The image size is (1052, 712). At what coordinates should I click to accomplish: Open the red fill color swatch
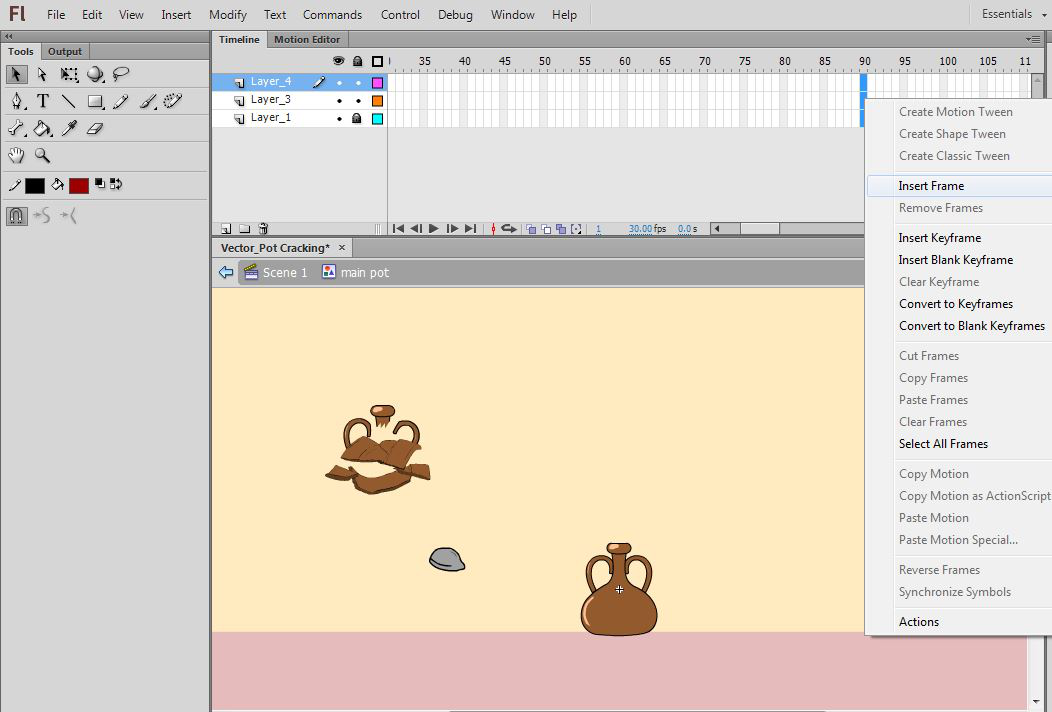tap(79, 185)
